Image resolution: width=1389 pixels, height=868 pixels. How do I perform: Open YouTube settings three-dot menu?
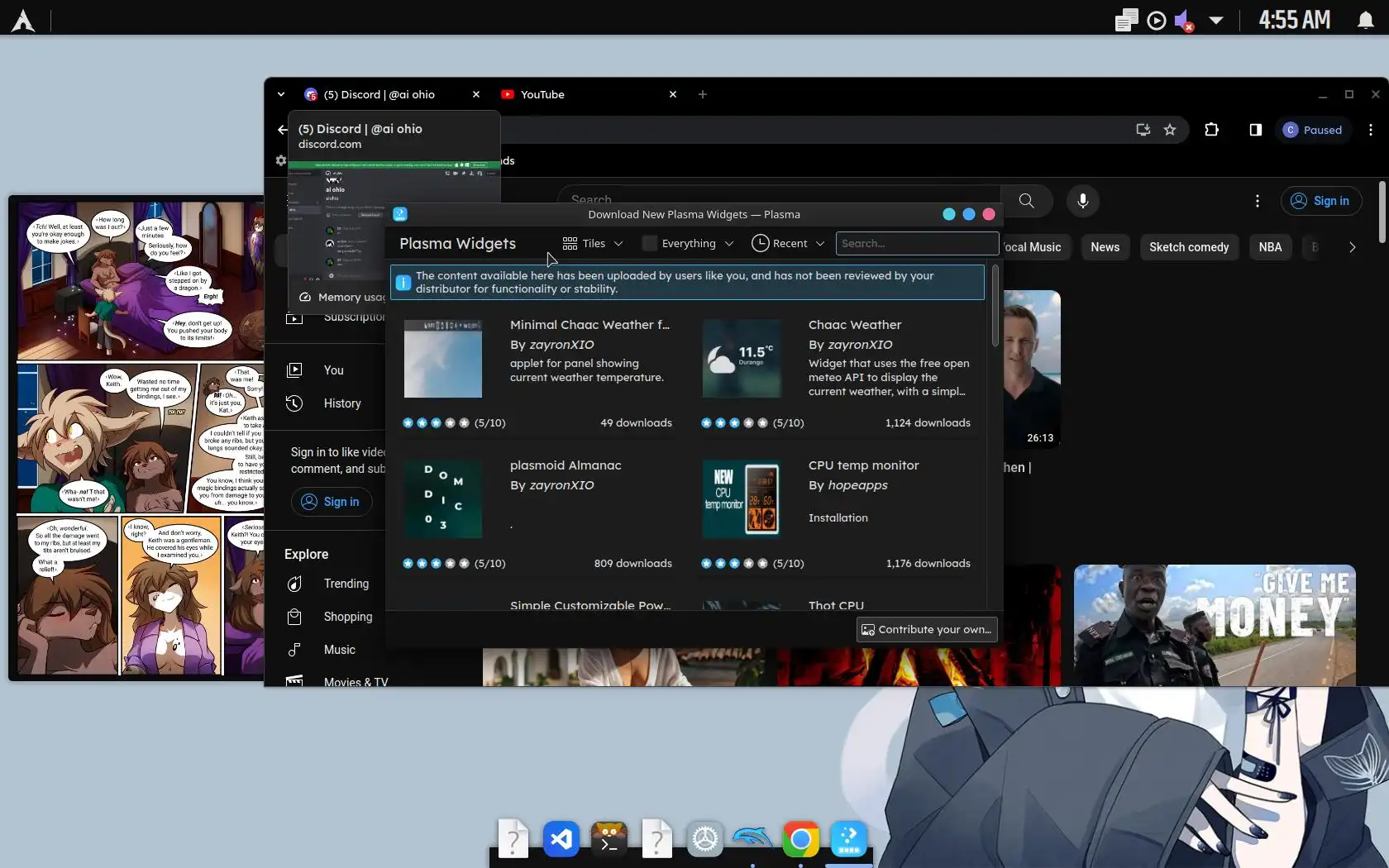coord(1258,201)
